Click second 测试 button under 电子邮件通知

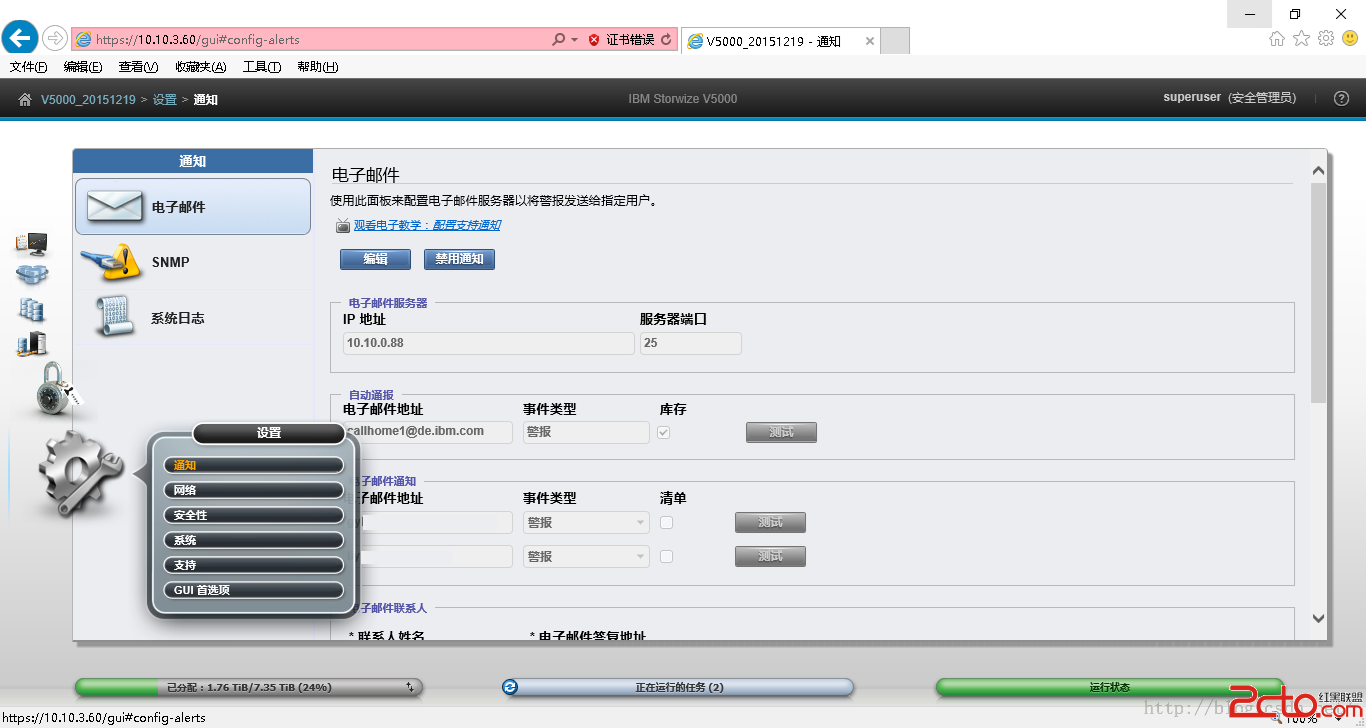770,556
